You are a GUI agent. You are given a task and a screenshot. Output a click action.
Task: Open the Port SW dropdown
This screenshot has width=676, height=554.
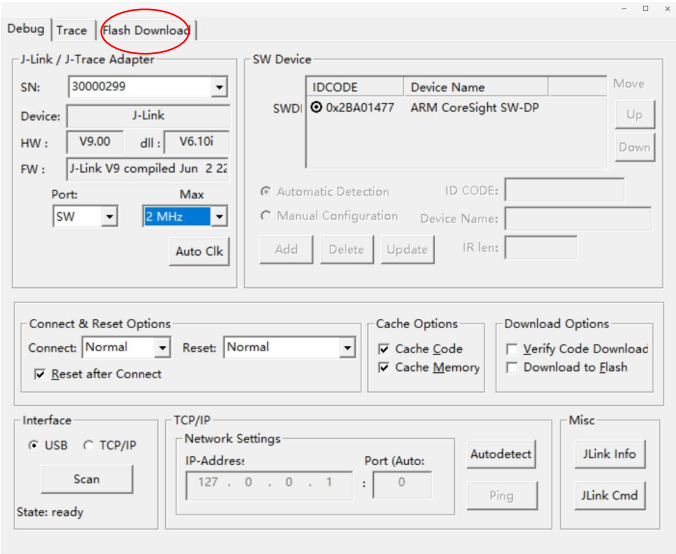coord(109,216)
